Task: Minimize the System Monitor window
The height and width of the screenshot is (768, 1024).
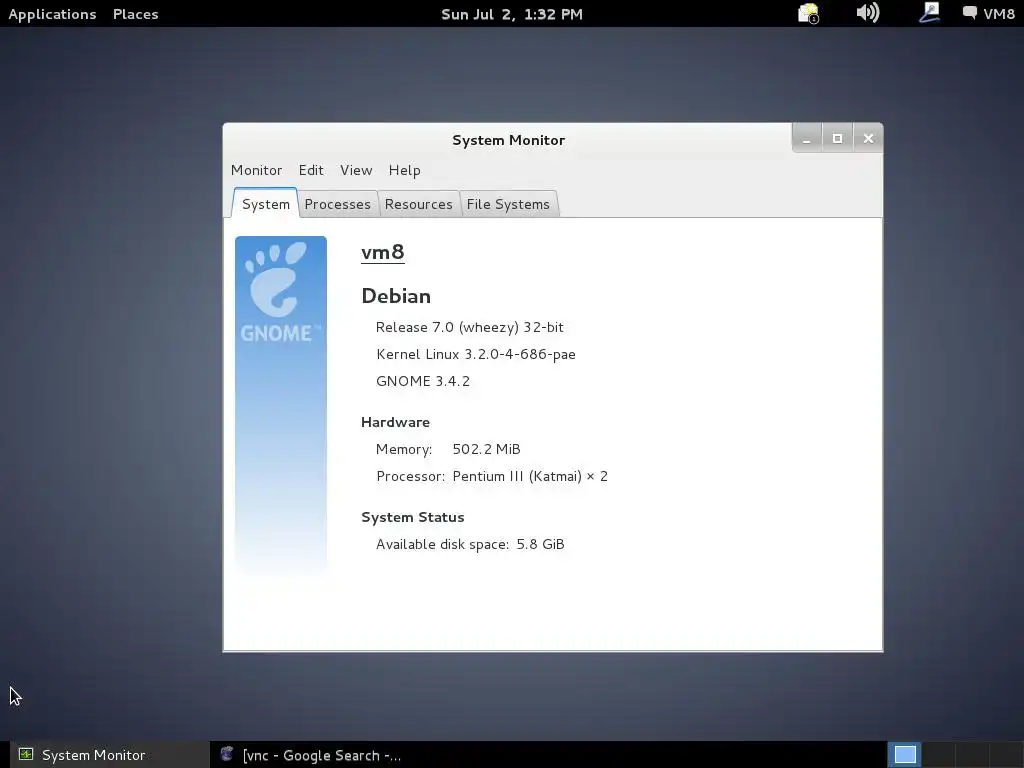Action: tap(807, 138)
